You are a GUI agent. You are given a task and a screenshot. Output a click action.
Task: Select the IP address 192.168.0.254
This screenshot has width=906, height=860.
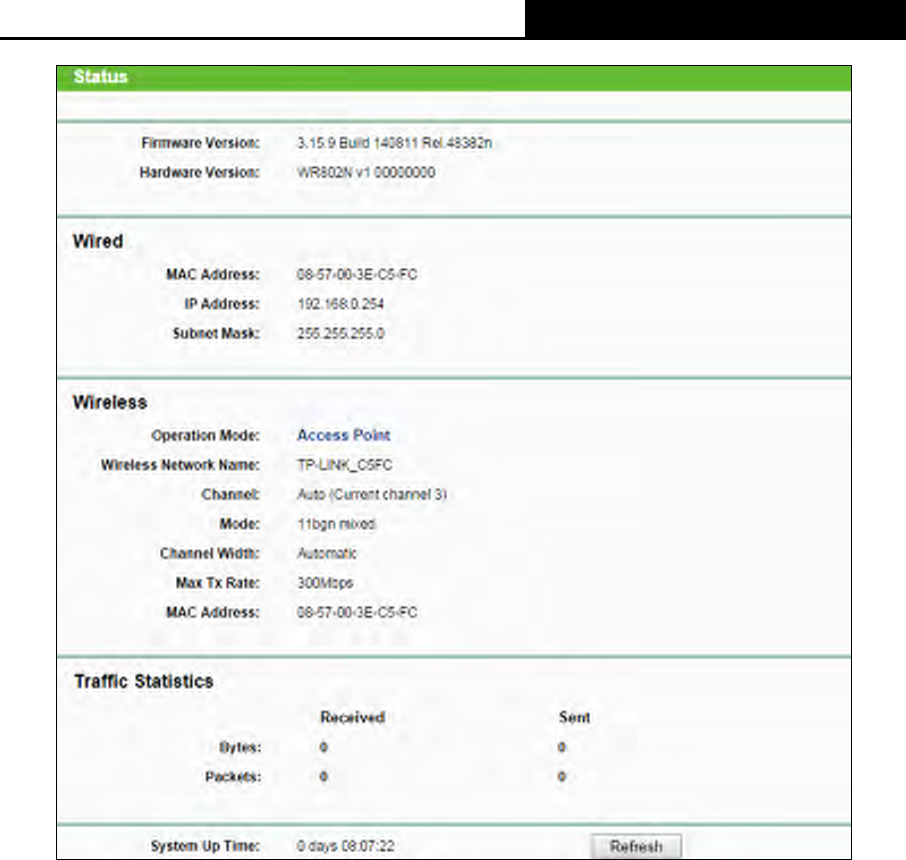click(x=340, y=304)
